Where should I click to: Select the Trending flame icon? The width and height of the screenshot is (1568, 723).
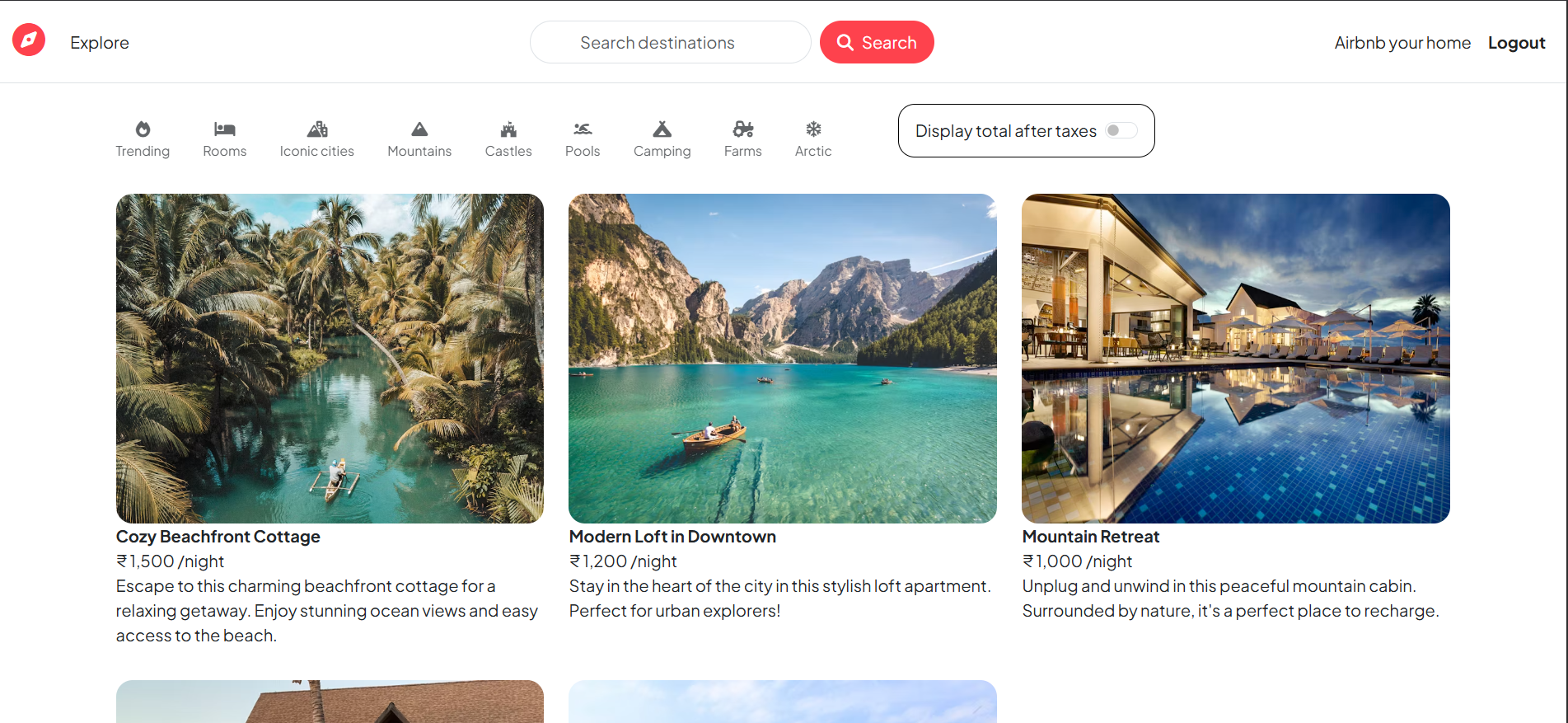[143, 129]
